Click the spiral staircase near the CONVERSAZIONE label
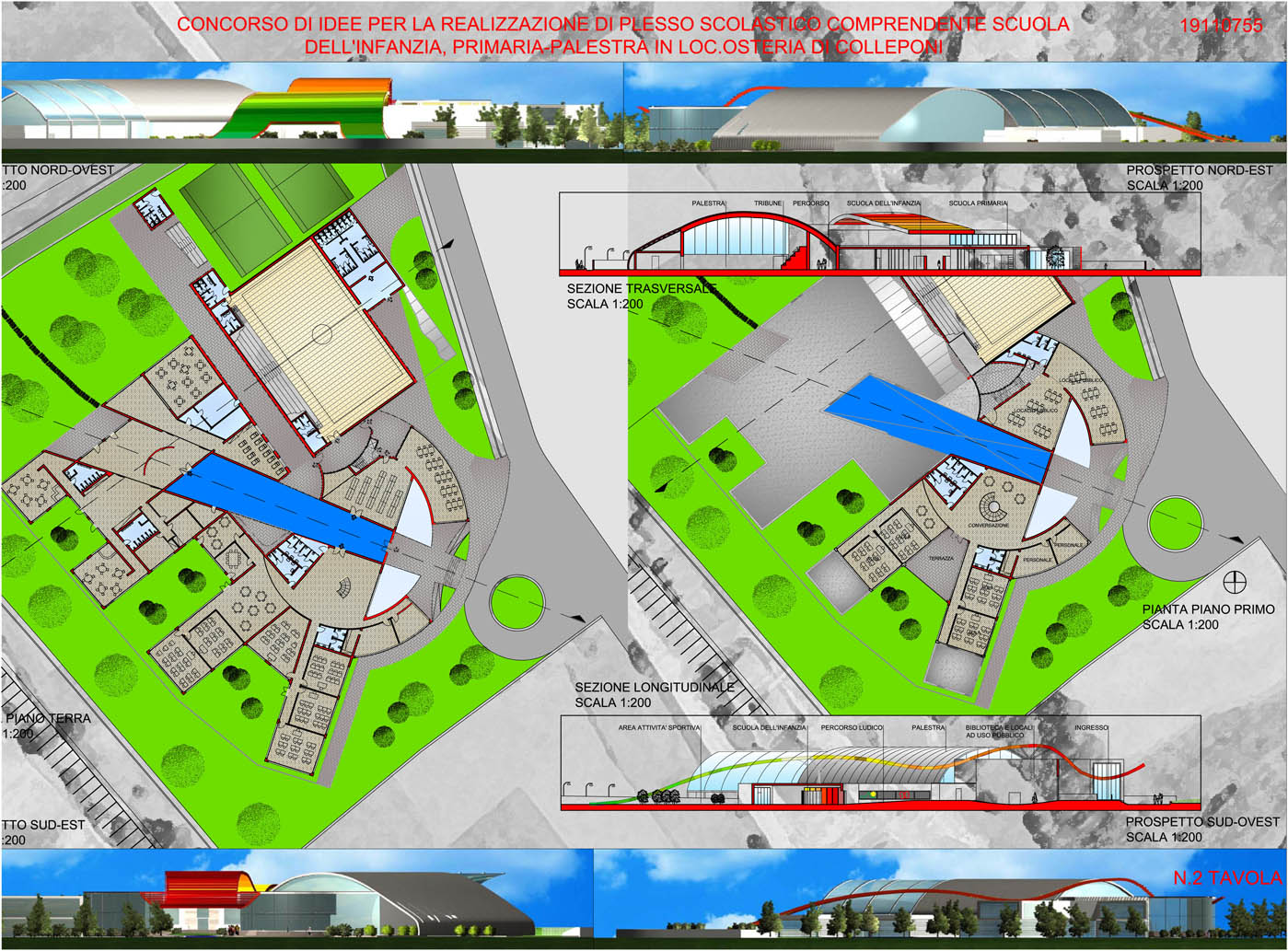 click(x=994, y=507)
